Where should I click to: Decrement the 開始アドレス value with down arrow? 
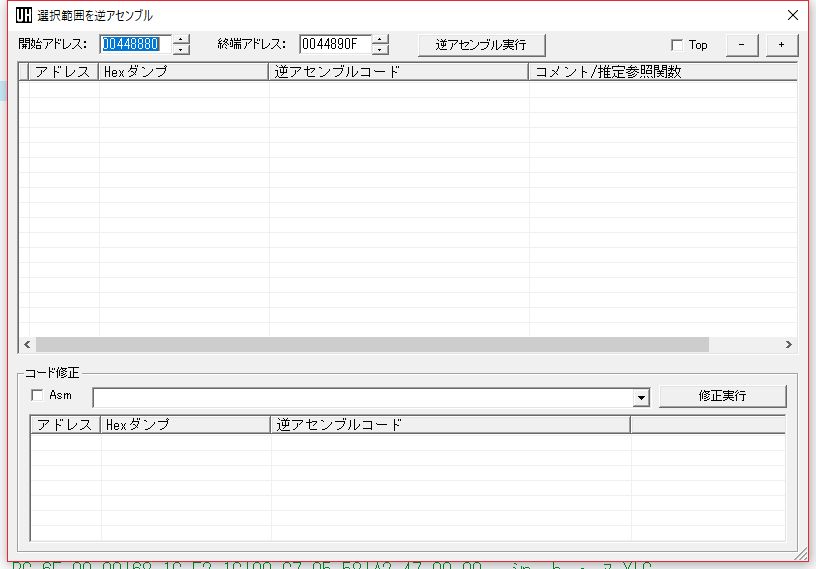click(181, 49)
